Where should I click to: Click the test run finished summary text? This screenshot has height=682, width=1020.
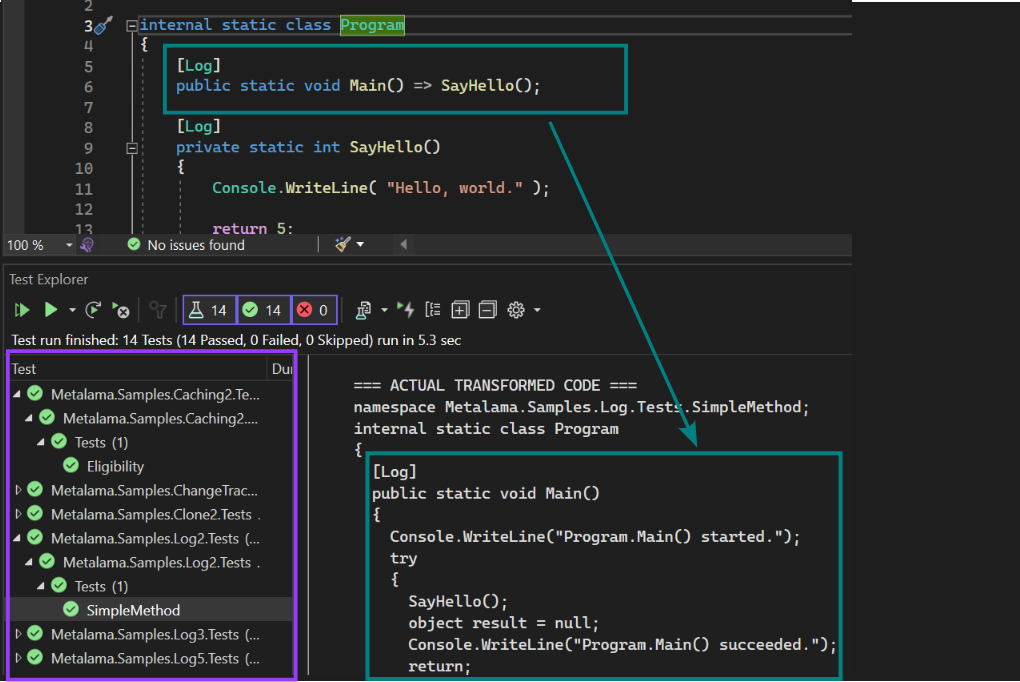click(236, 340)
